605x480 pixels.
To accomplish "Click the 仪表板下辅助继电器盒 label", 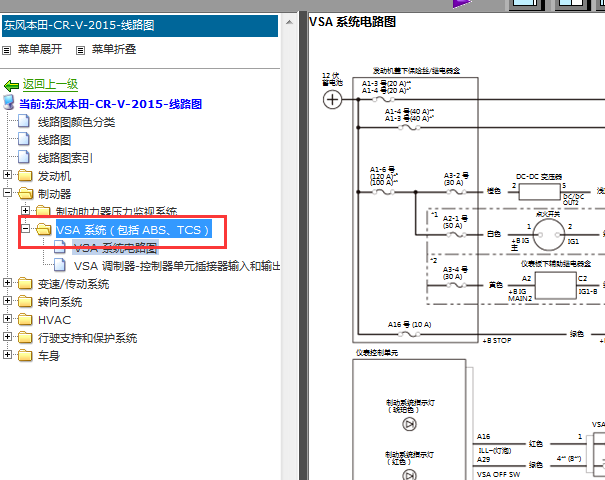I will 556,264.
